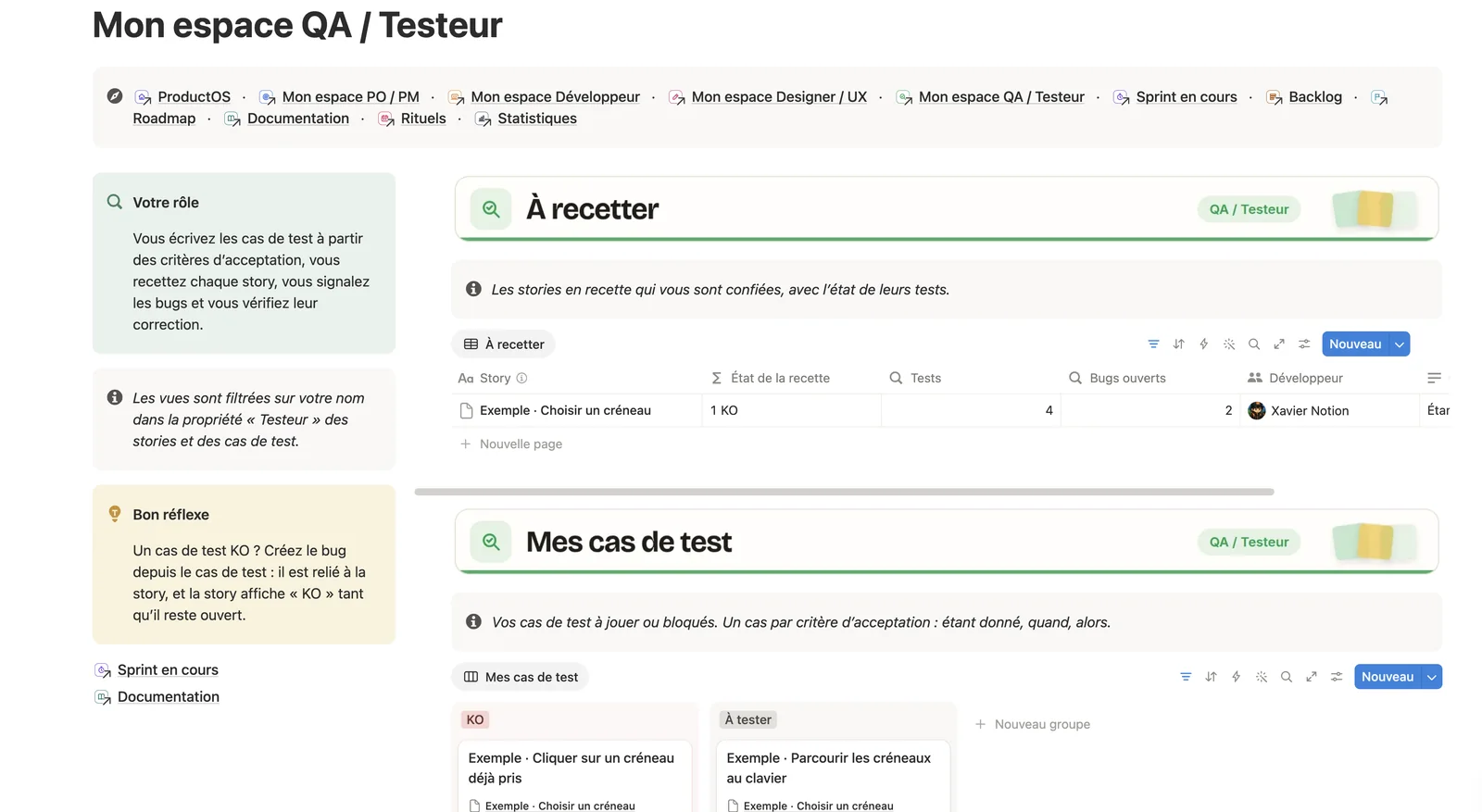Select the Mes cas de test board view tab
Screen dimensions: 1482x812
tap(521, 677)
